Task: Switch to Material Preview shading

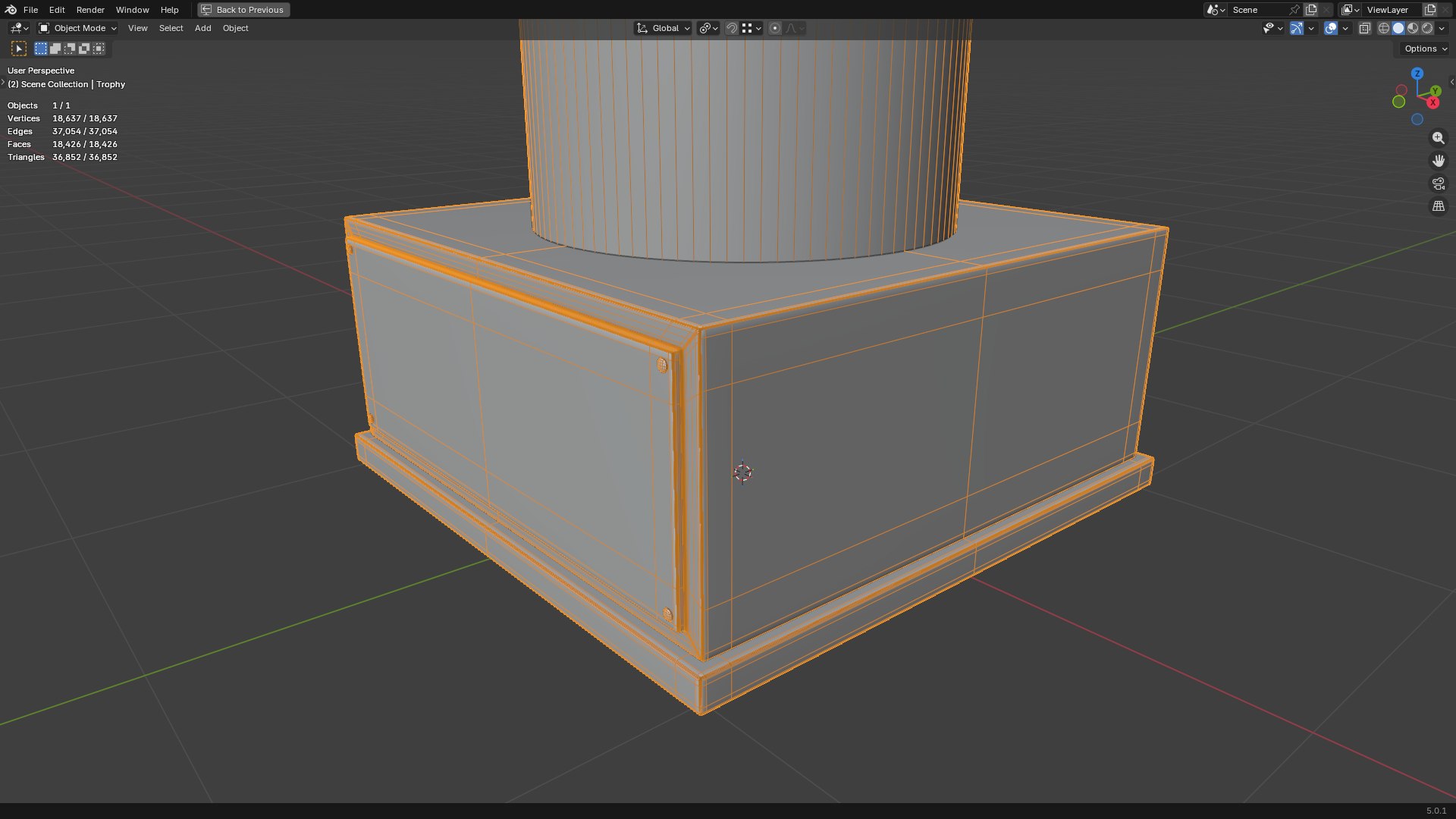Action: point(1413,28)
